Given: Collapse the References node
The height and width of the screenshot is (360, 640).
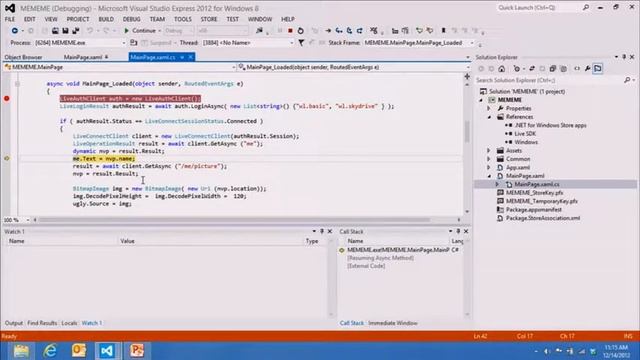Looking at the screenshot, I should [489, 117].
